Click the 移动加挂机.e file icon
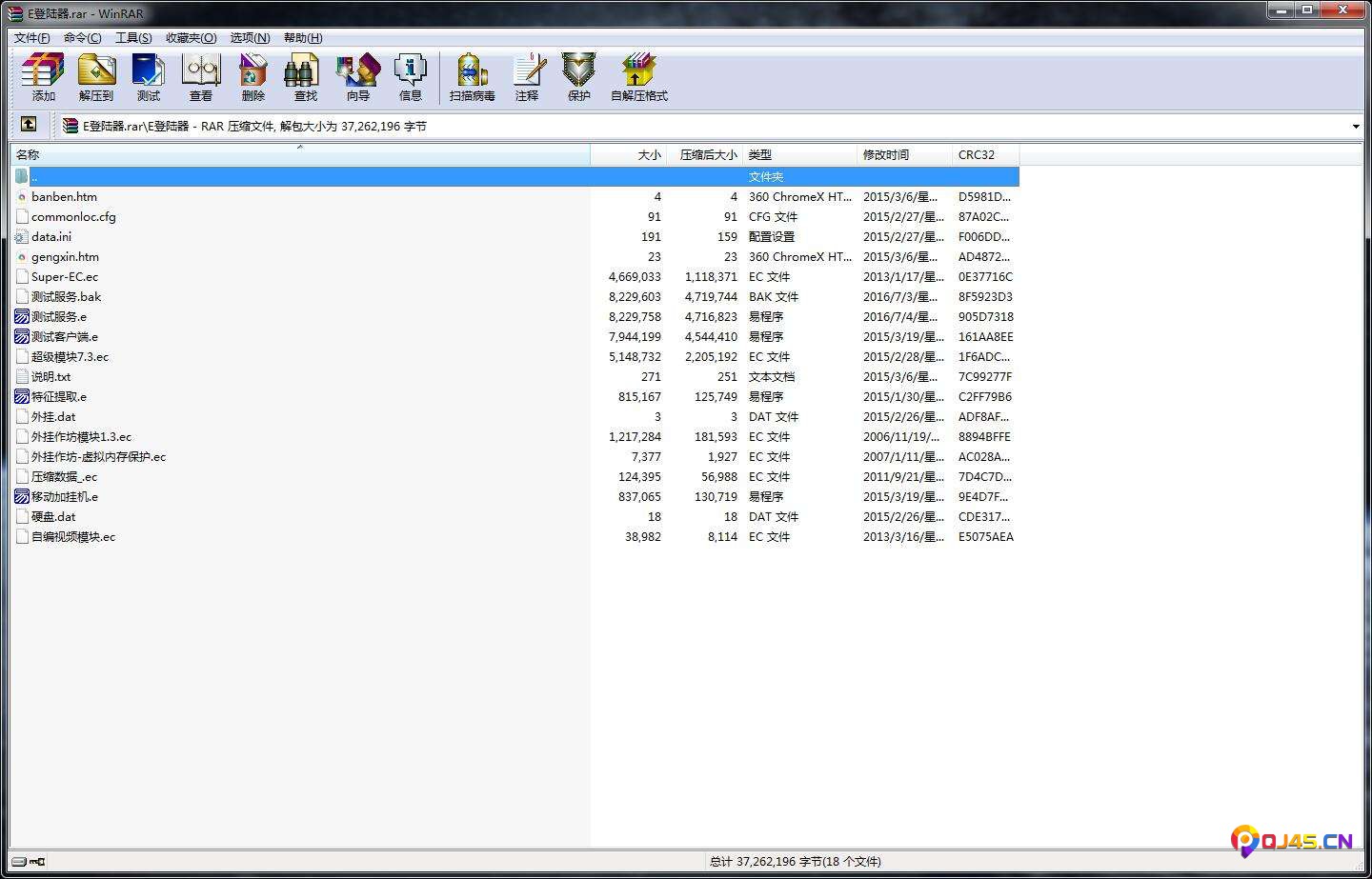The height and width of the screenshot is (879, 1372). click(x=22, y=497)
